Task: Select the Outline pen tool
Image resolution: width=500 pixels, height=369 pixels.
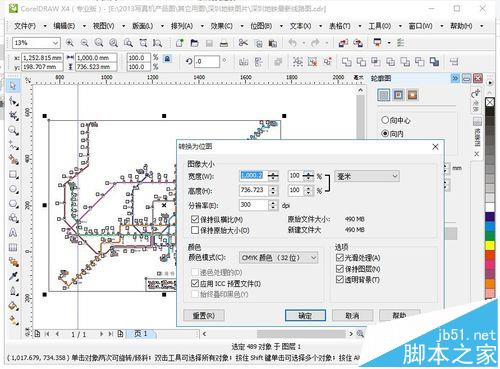Action: click(13, 291)
